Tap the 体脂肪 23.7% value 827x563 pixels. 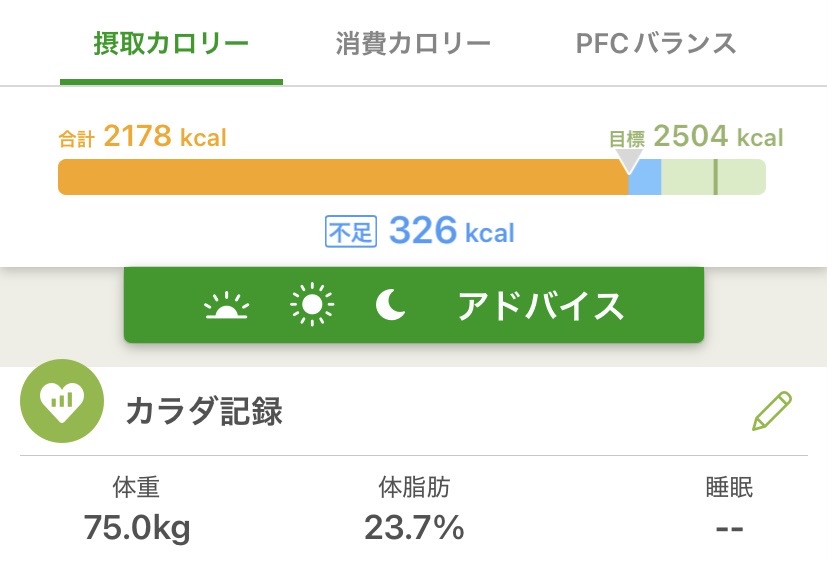413,527
